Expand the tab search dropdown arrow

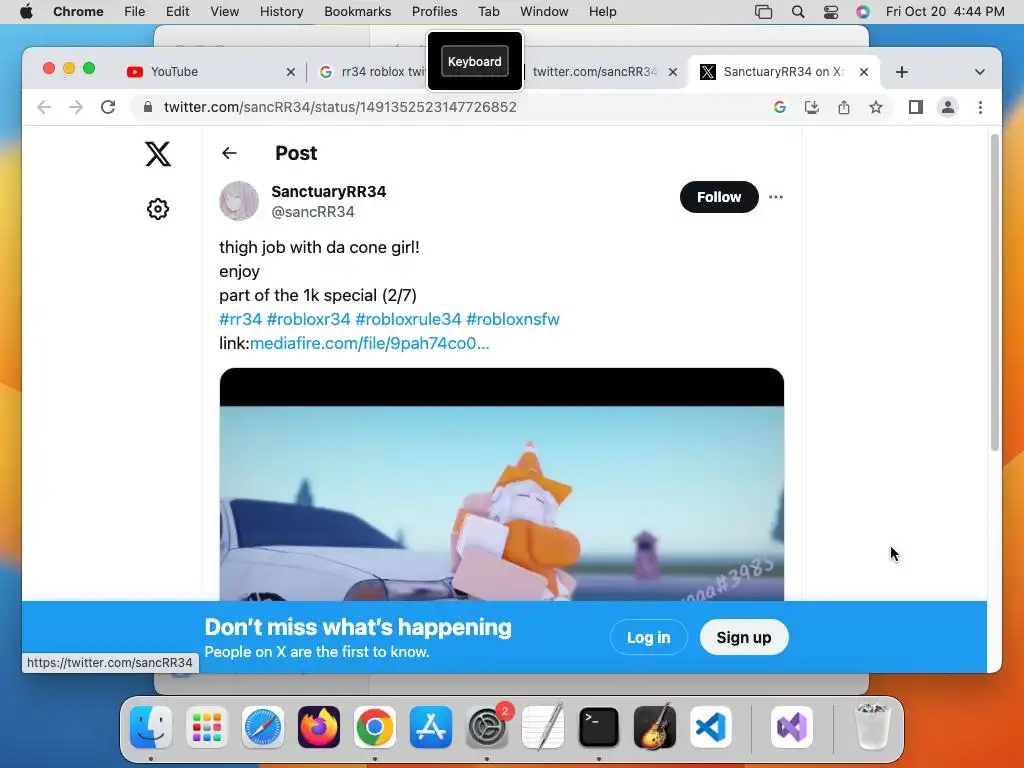point(980,72)
